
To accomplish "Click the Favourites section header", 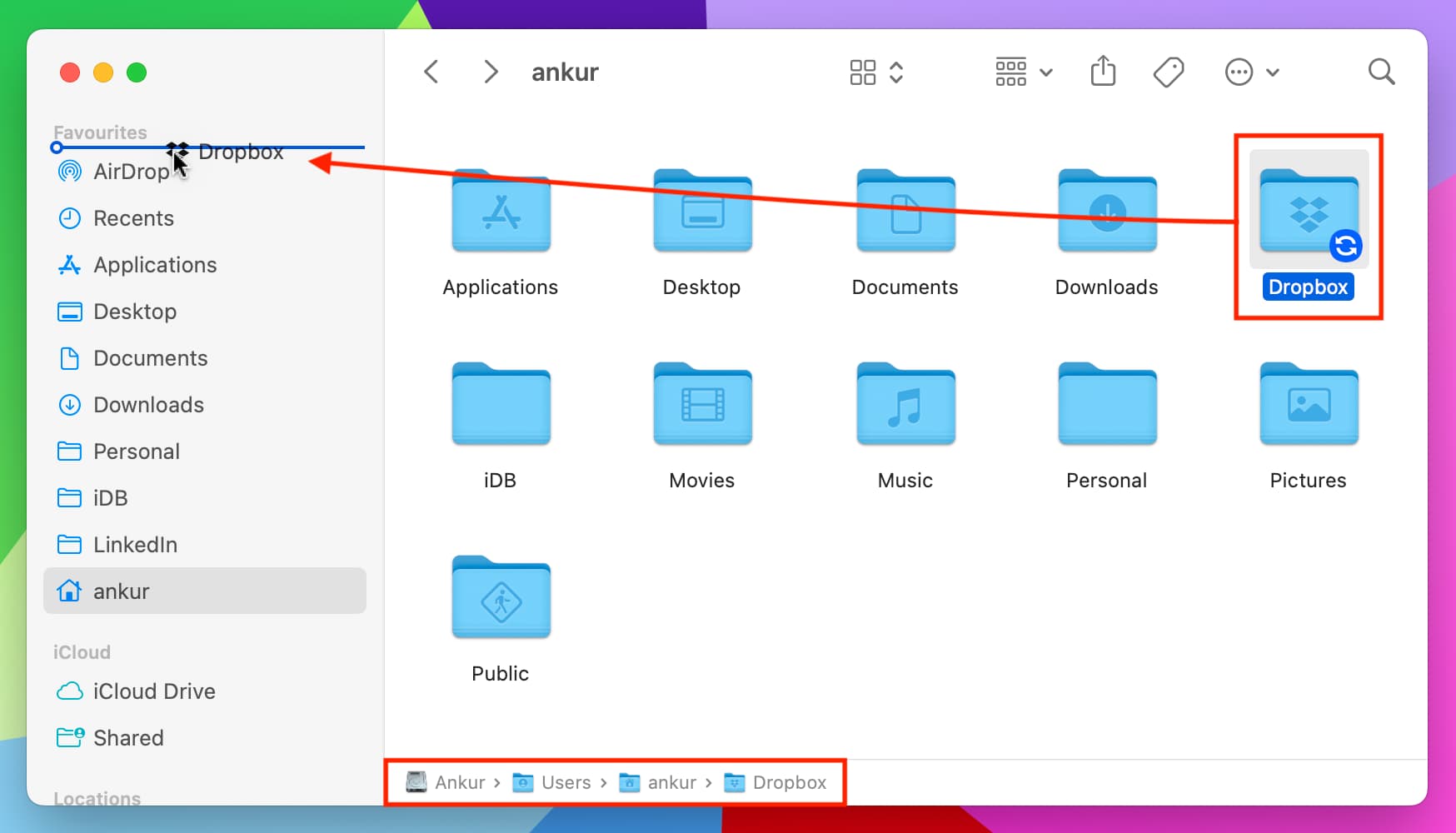I will (100, 132).
